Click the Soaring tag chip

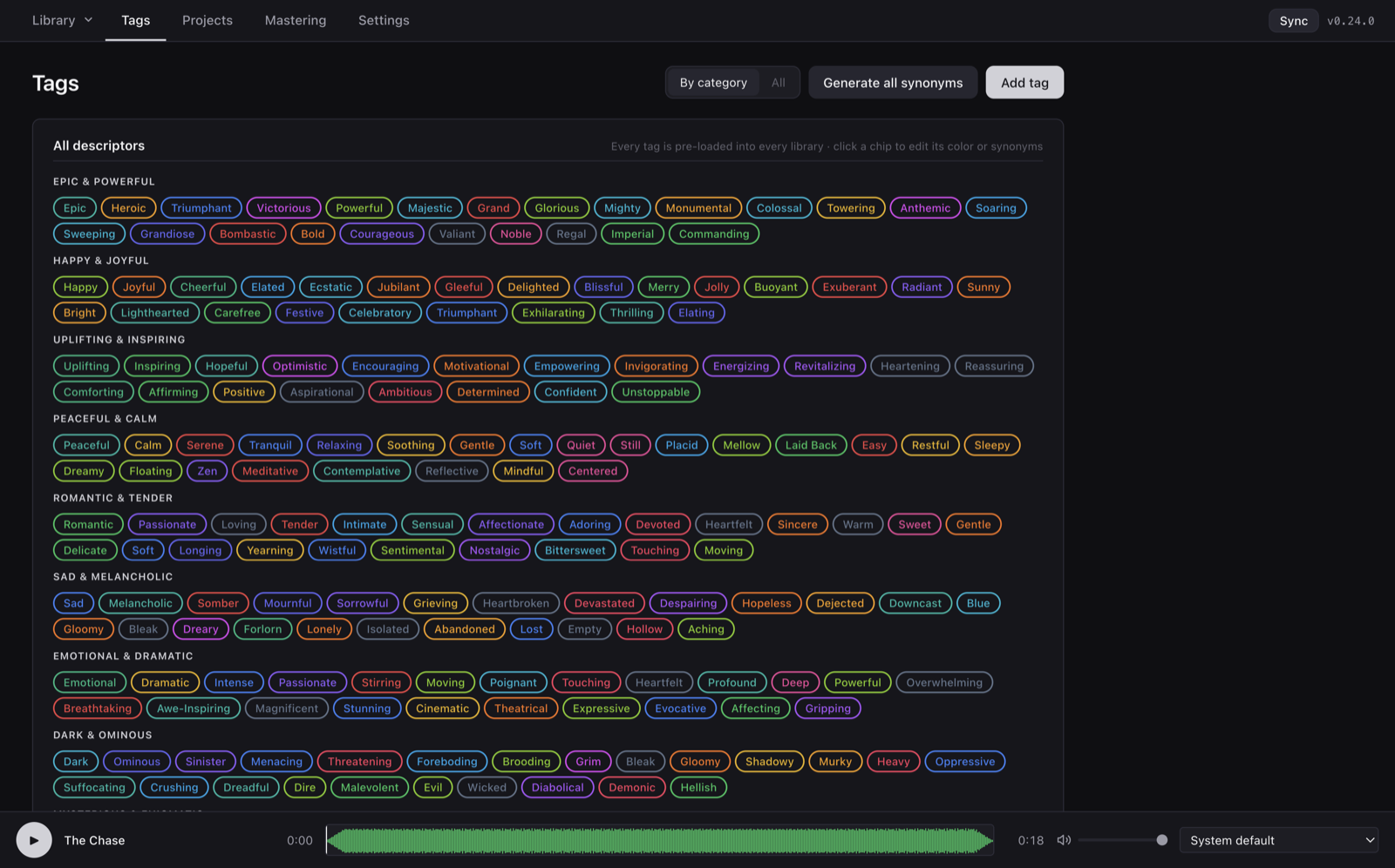(996, 208)
